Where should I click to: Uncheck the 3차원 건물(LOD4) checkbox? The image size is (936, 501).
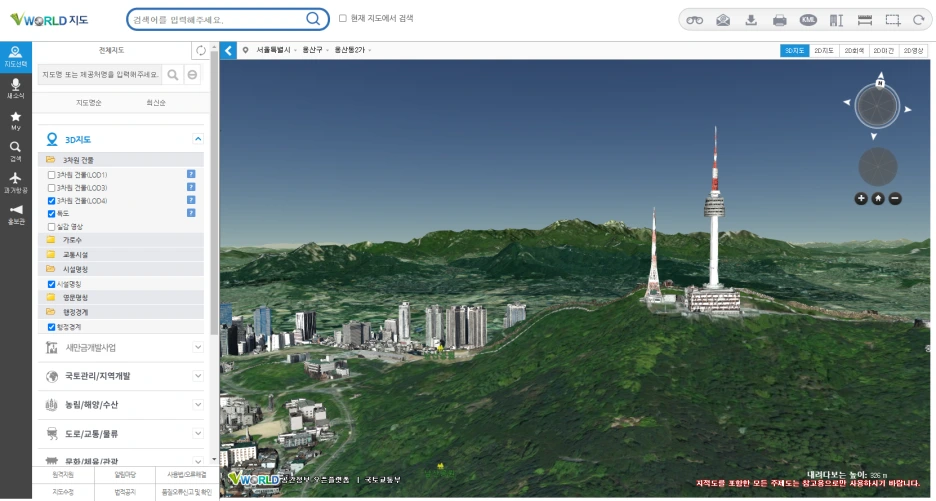click(x=51, y=201)
